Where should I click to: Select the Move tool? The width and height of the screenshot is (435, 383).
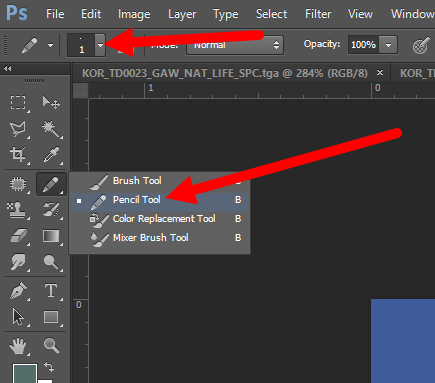pyautogui.click(x=51, y=103)
